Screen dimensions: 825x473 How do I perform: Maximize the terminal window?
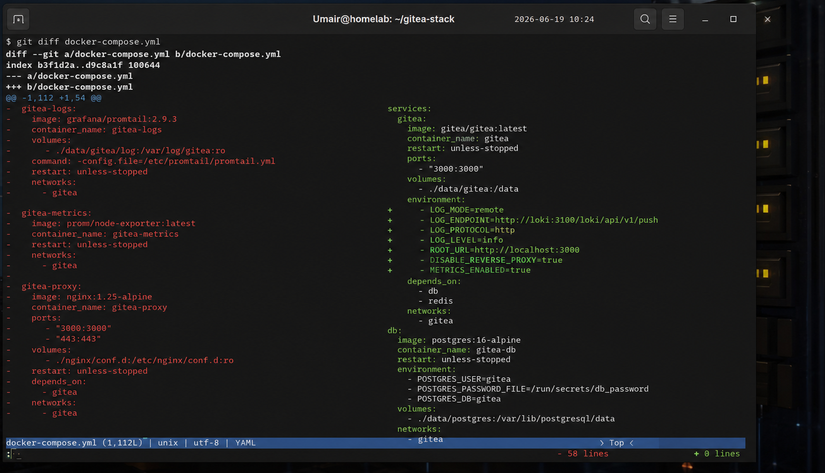click(x=733, y=19)
